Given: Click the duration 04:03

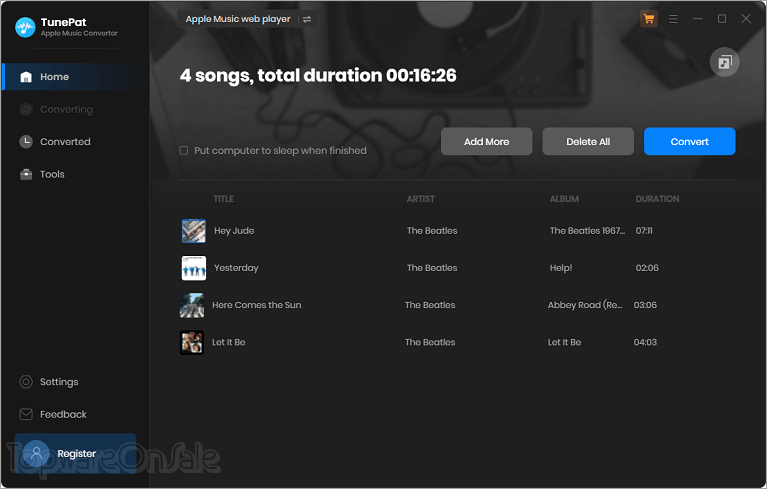Looking at the screenshot, I should click(645, 342).
